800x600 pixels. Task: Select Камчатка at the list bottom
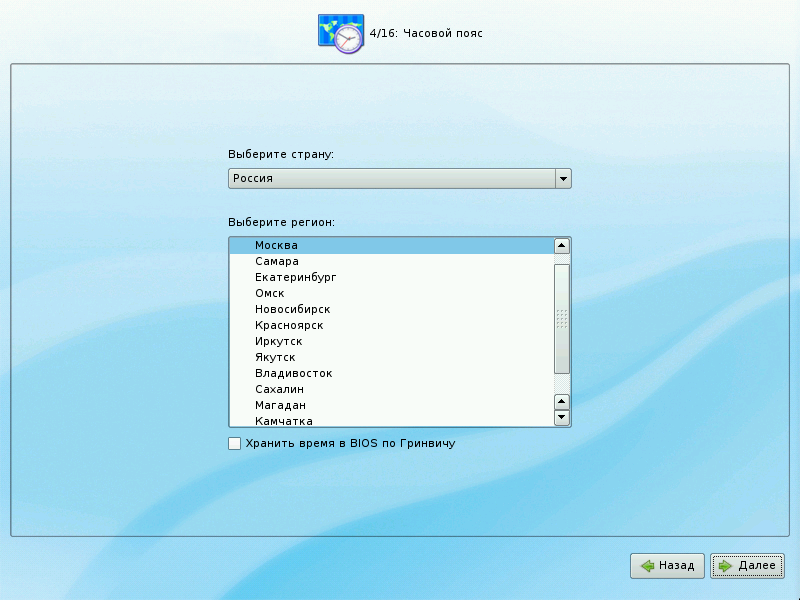[283, 421]
